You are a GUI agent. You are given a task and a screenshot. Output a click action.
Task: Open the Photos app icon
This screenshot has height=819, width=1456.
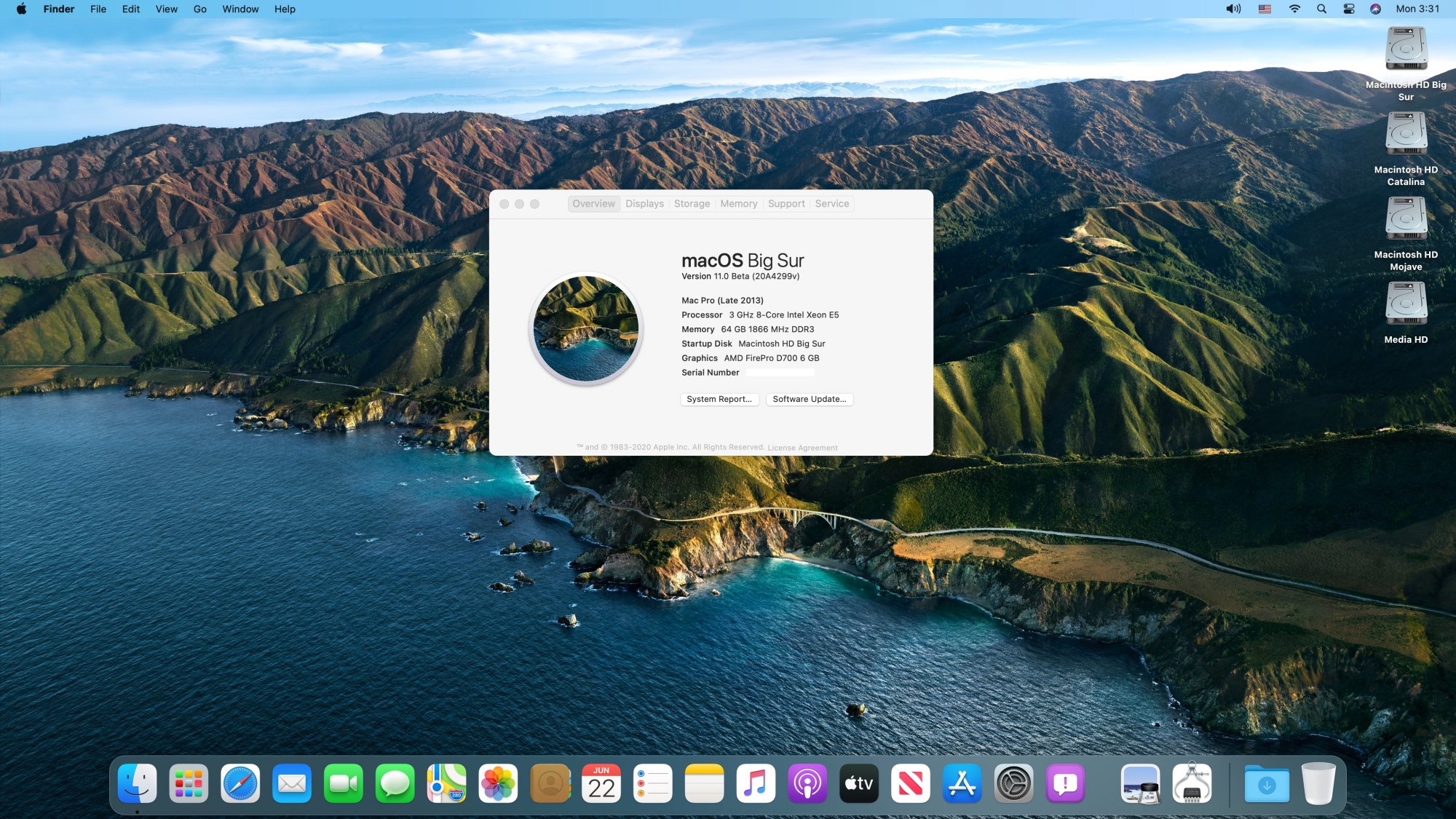tap(498, 784)
